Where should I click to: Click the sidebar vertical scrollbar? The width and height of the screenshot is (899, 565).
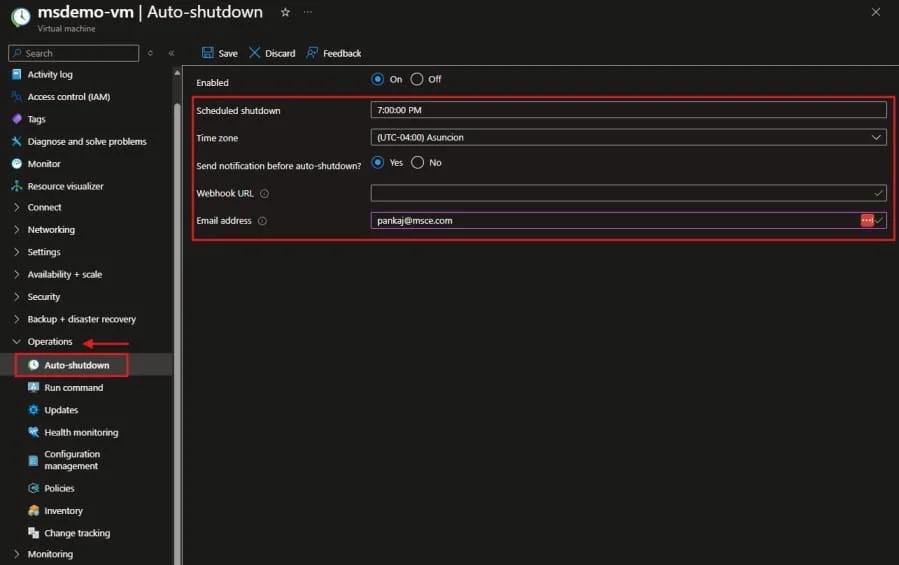click(177, 333)
